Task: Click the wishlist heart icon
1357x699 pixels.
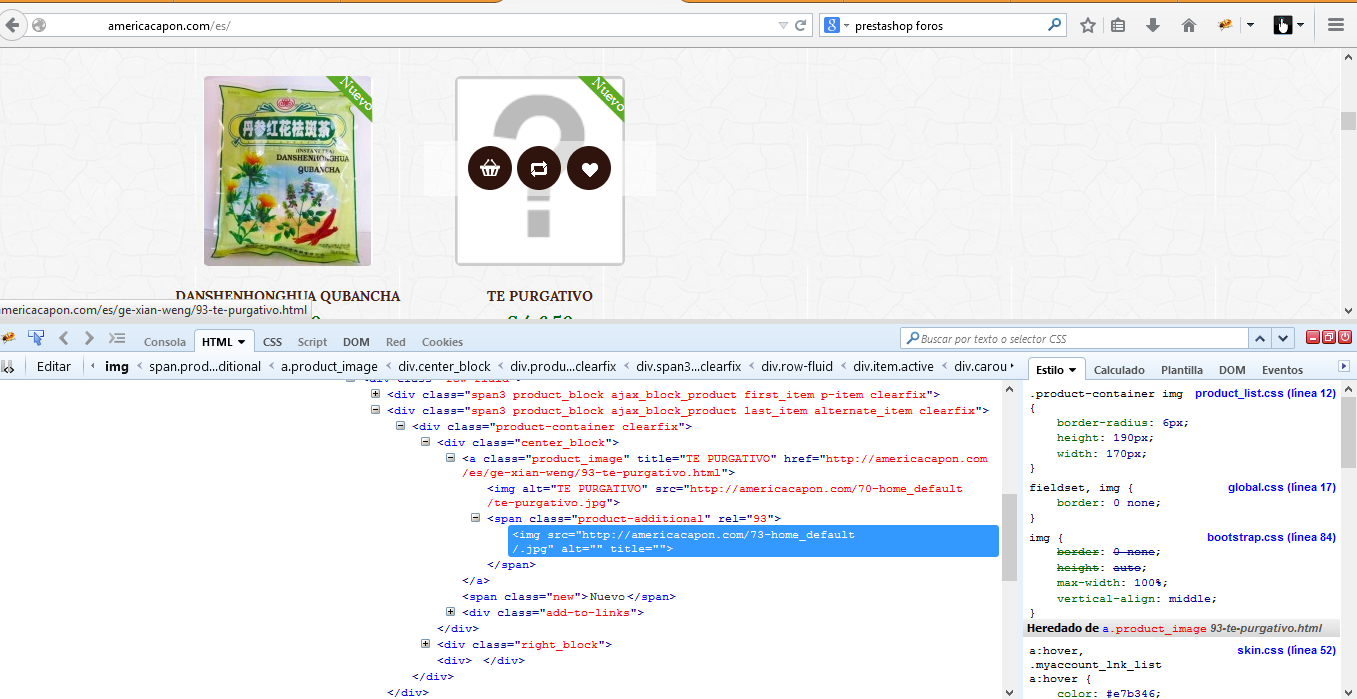Action: coord(589,168)
